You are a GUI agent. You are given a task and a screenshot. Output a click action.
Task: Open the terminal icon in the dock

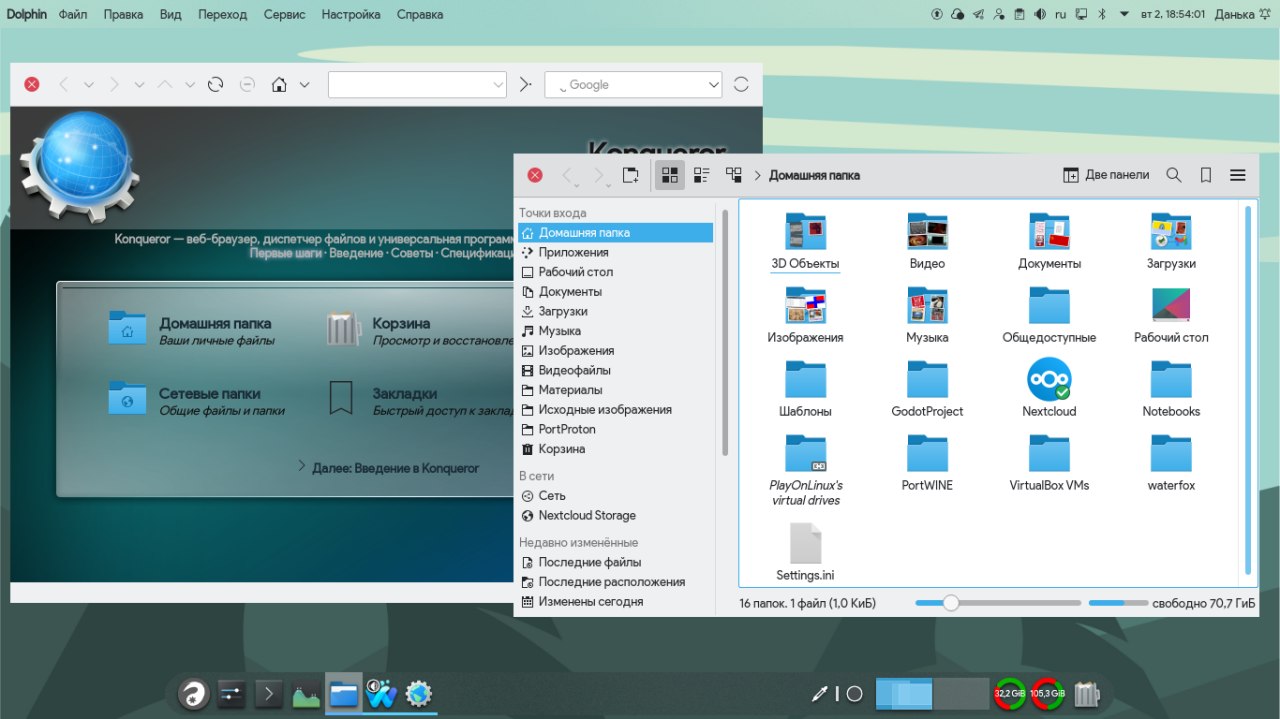[x=268, y=693]
